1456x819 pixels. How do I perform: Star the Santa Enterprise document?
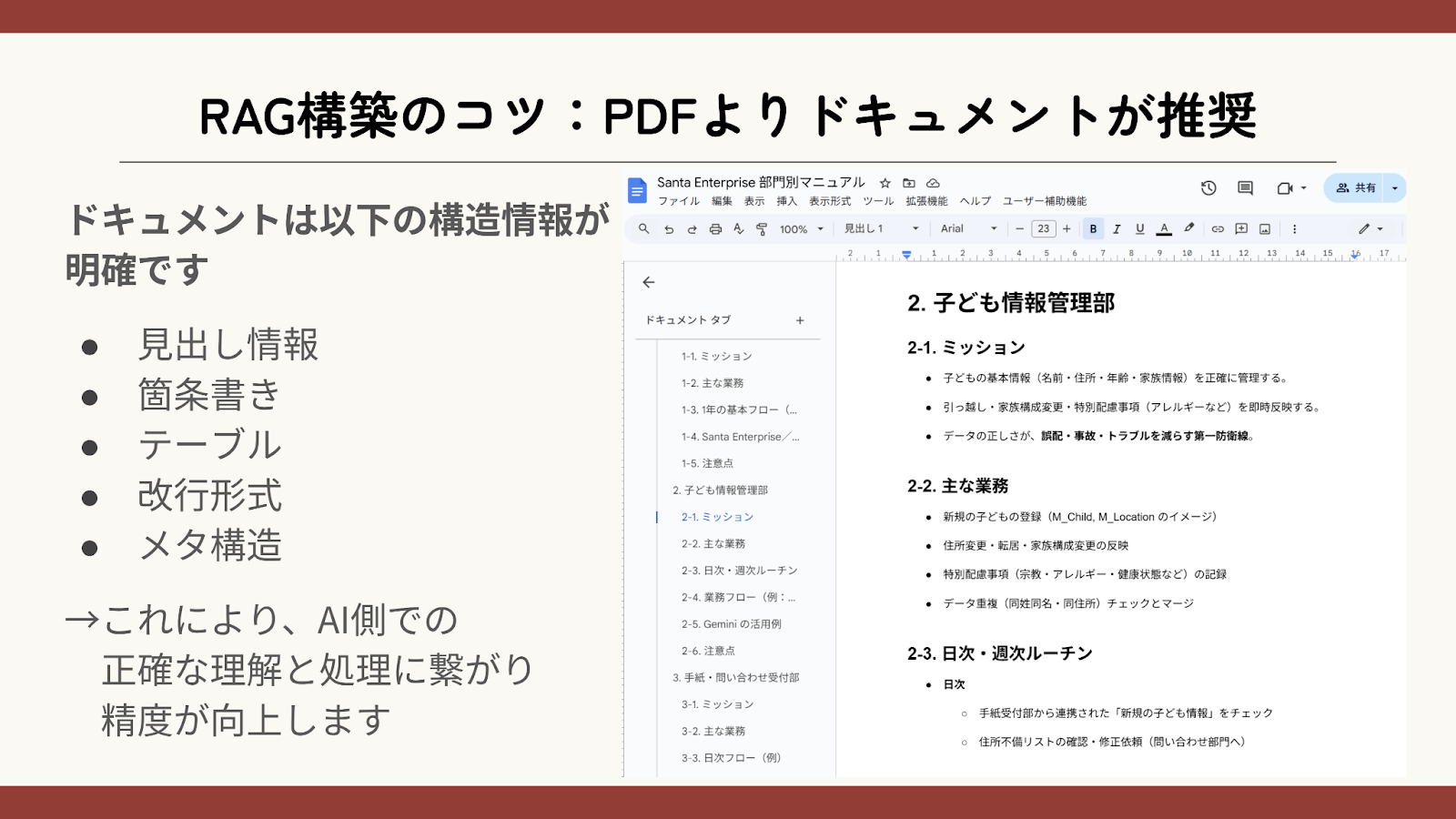(885, 183)
